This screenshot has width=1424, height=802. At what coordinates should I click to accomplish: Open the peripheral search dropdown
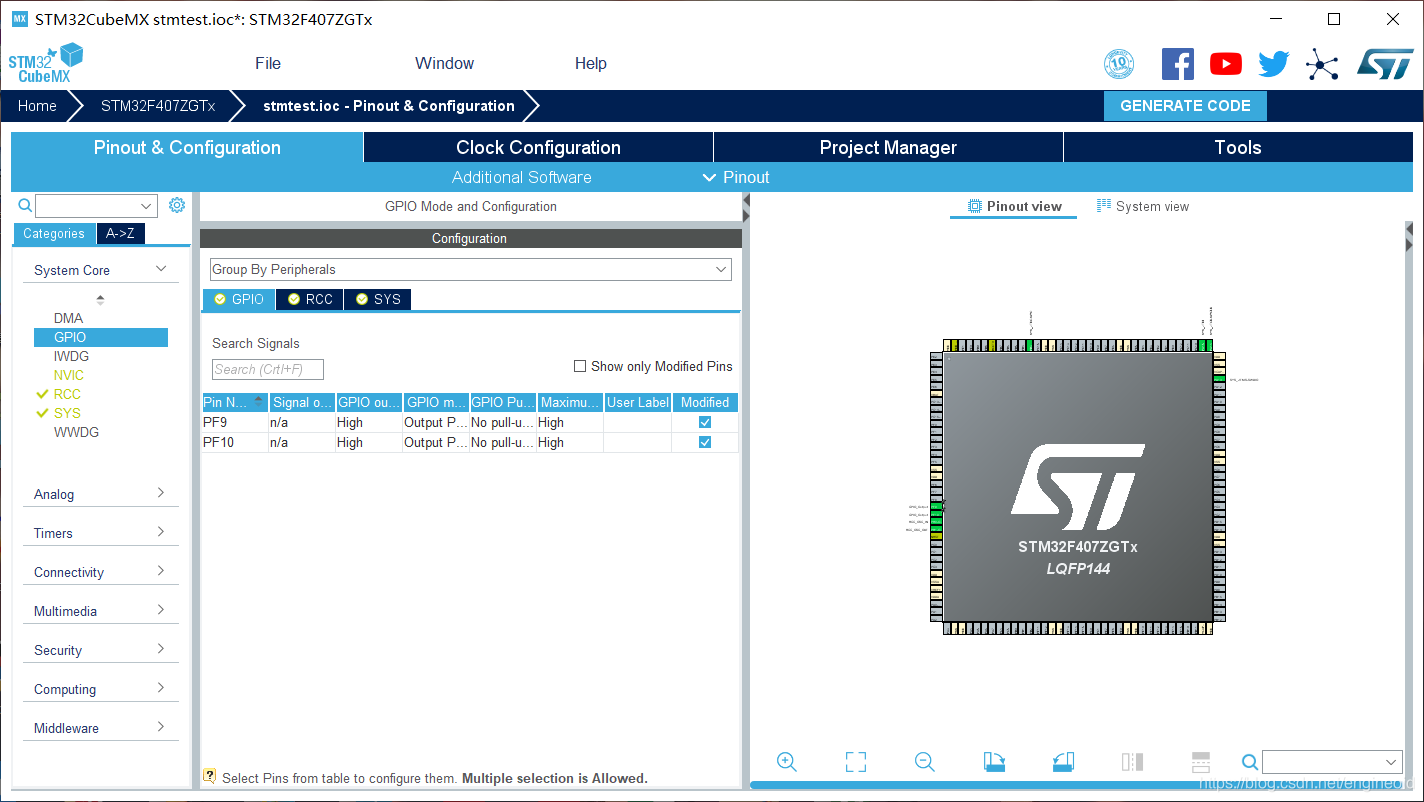coord(147,206)
